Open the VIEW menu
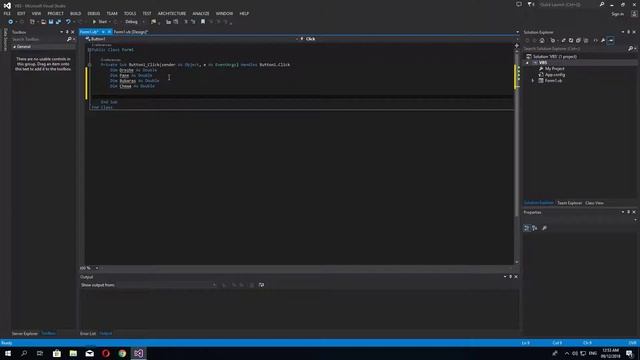This screenshot has height=360, width=640. point(36,13)
